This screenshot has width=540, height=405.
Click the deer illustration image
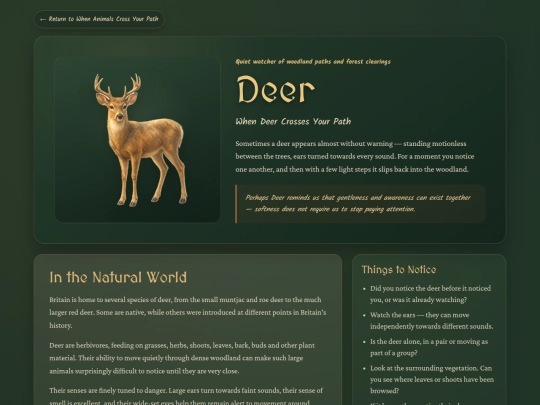click(137, 140)
